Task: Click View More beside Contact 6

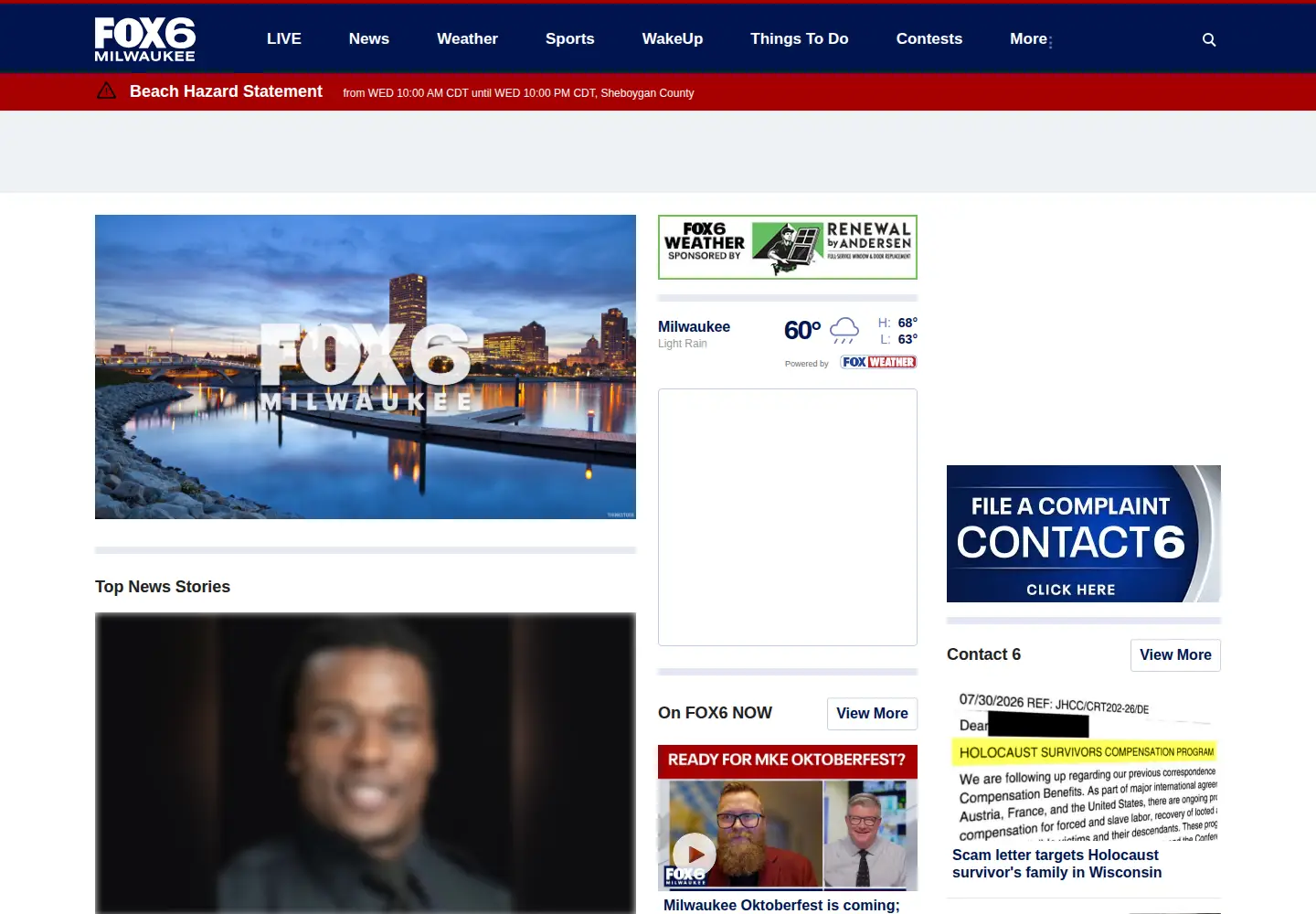Action: point(1175,655)
